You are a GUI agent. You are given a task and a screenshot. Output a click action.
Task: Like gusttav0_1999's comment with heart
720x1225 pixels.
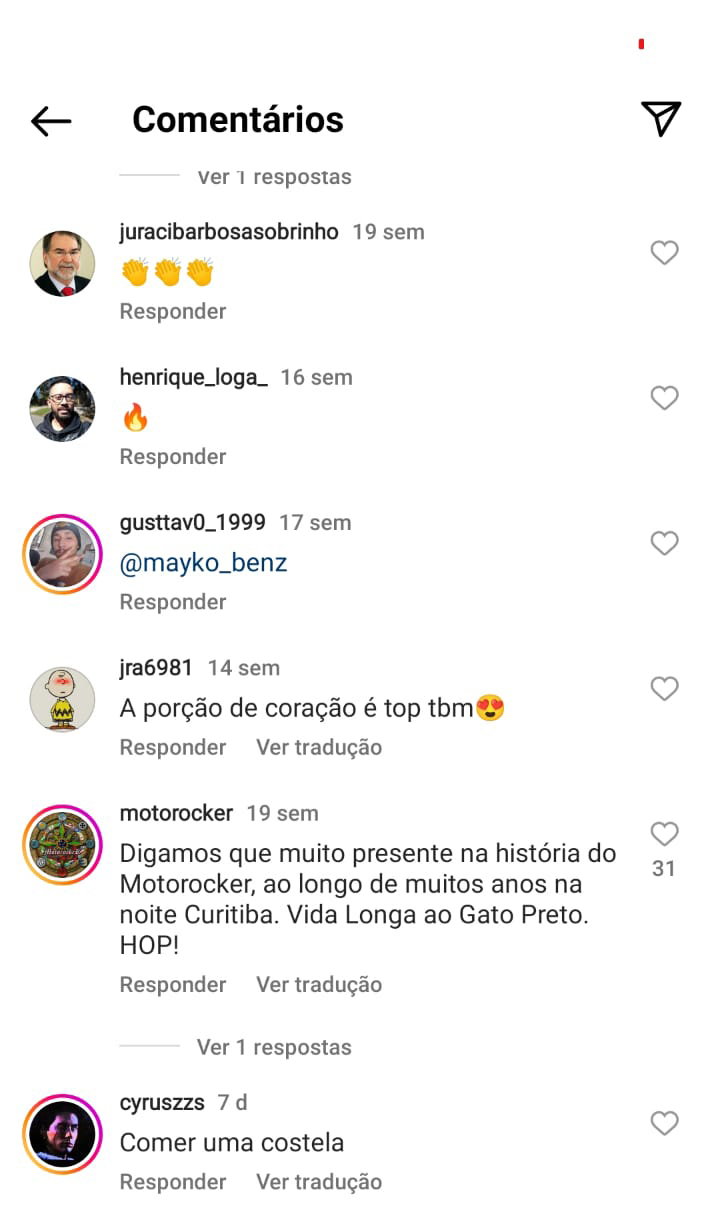tap(665, 543)
